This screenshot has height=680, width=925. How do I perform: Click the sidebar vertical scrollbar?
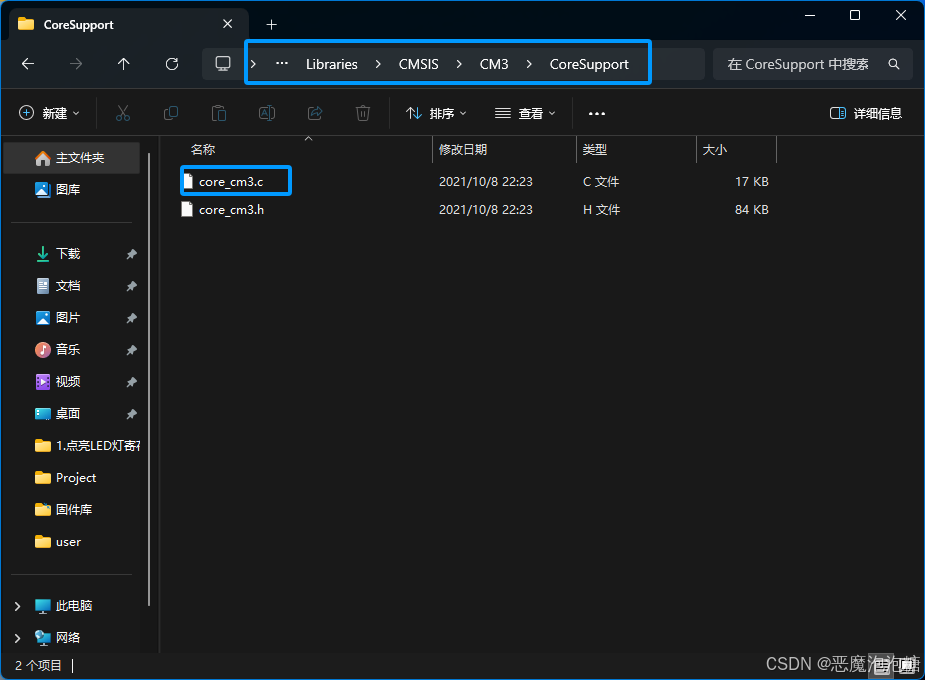[x=149, y=380]
